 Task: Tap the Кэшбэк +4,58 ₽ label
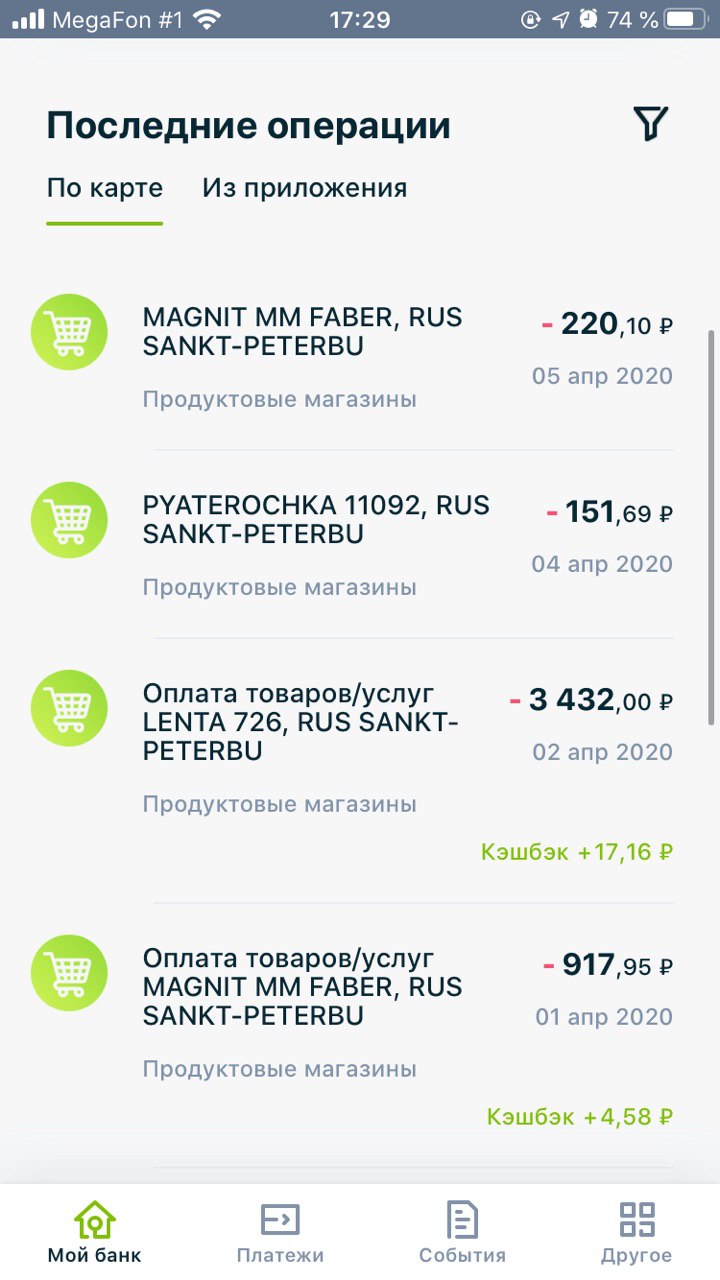coord(580,1116)
